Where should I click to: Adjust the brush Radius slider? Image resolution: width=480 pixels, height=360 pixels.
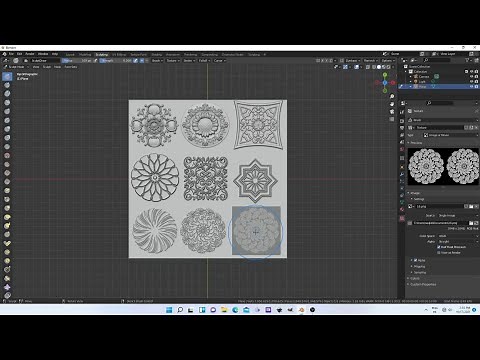[77, 61]
